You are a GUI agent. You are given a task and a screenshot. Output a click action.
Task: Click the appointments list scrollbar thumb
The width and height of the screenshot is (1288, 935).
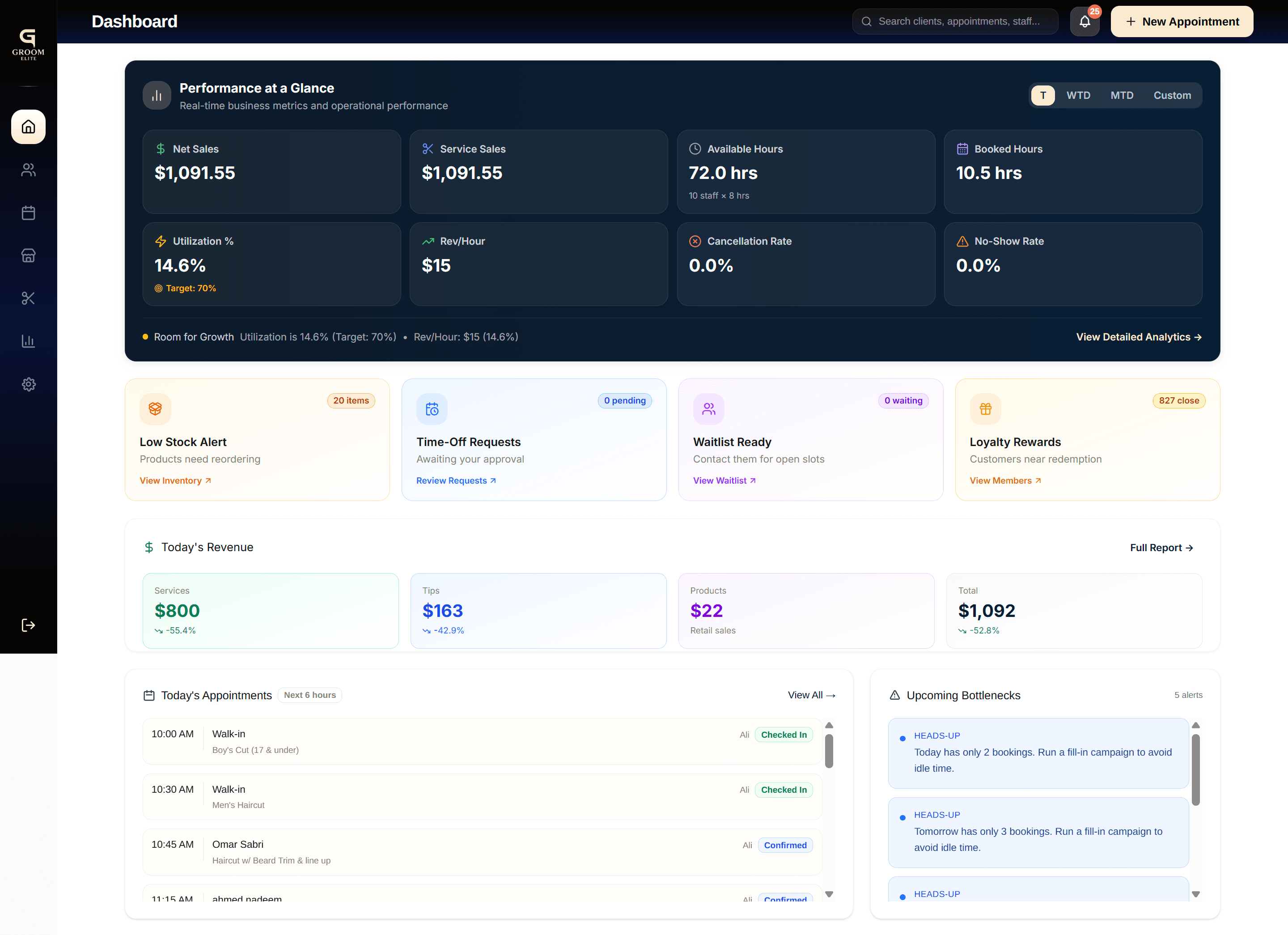click(829, 752)
